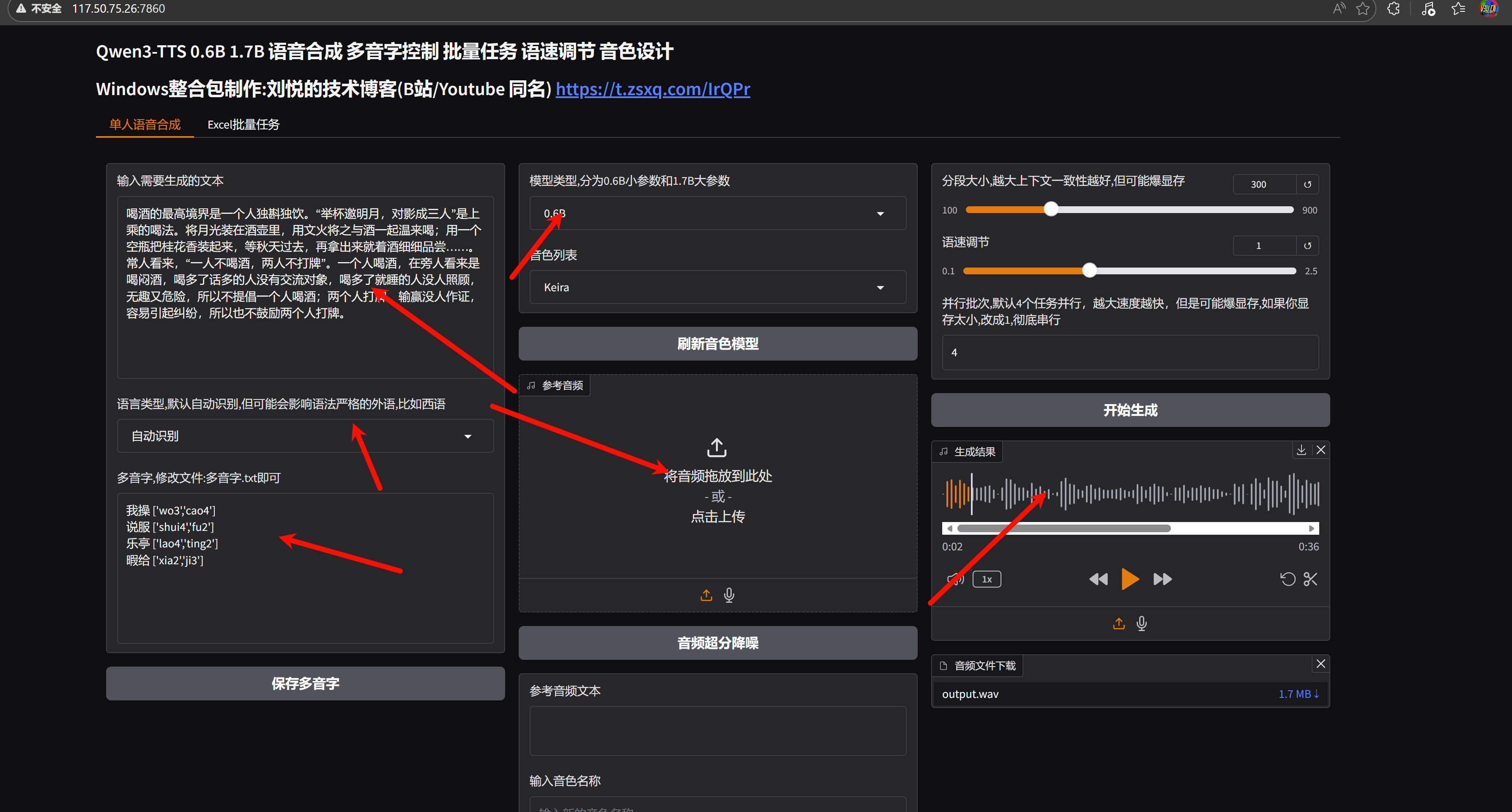The height and width of the screenshot is (812, 1512).
Task: Toggle the 1x playback speed button
Action: 987,579
